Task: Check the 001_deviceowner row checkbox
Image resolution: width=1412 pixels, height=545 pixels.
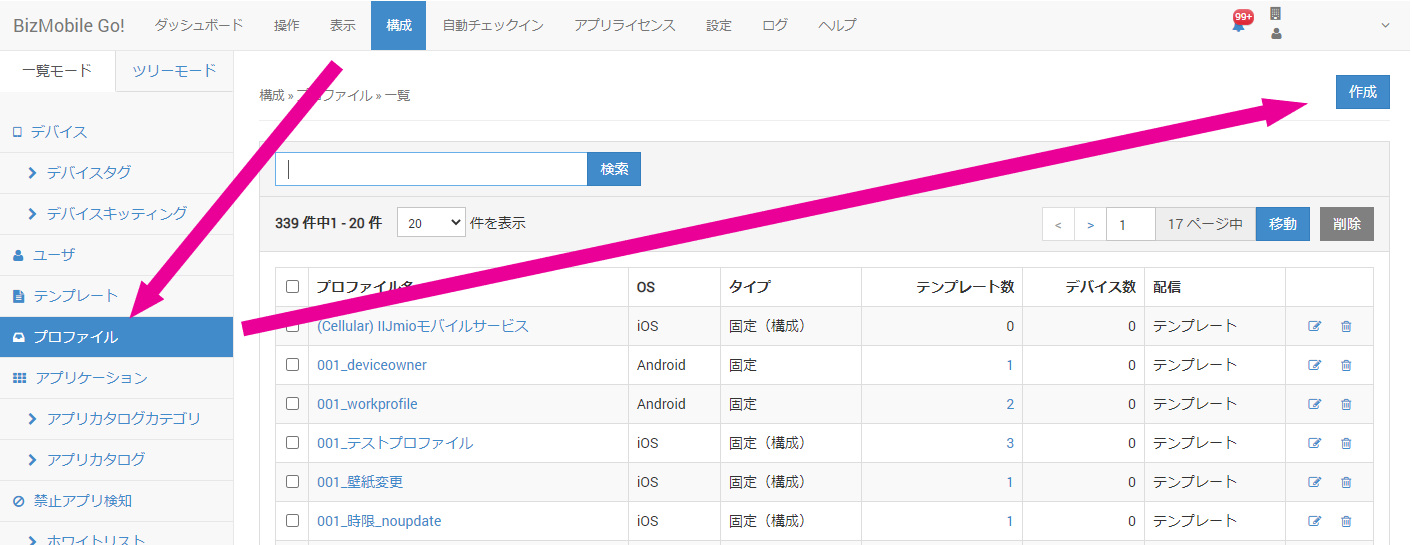Action: click(x=292, y=365)
